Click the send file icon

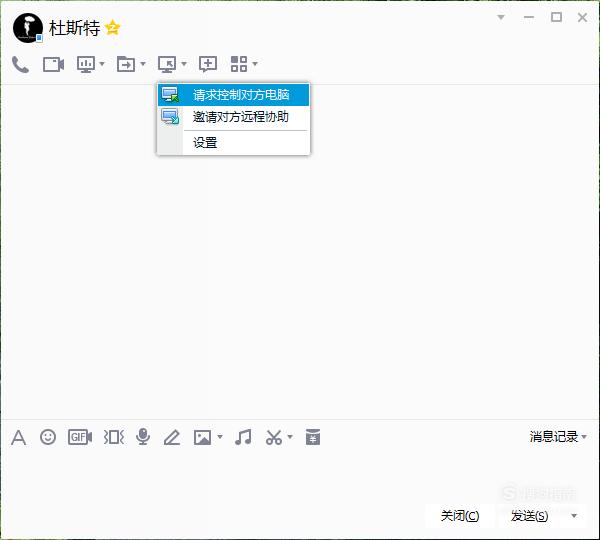pos(126,64)
